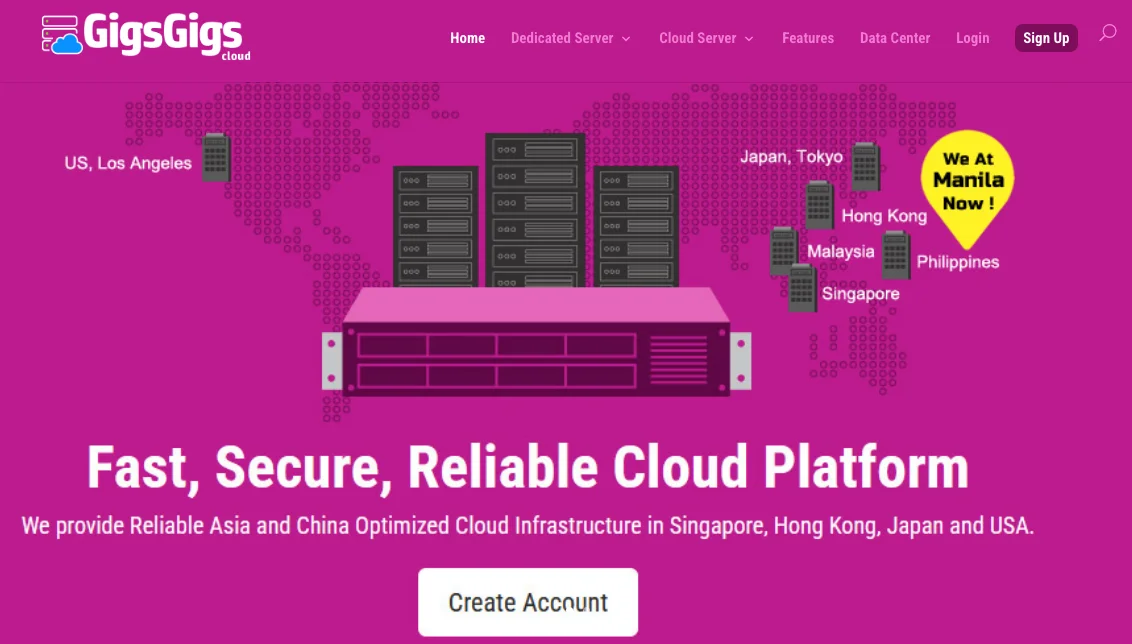Click the Singapore label
1132x644 pixels.
(x=861, y=294)
